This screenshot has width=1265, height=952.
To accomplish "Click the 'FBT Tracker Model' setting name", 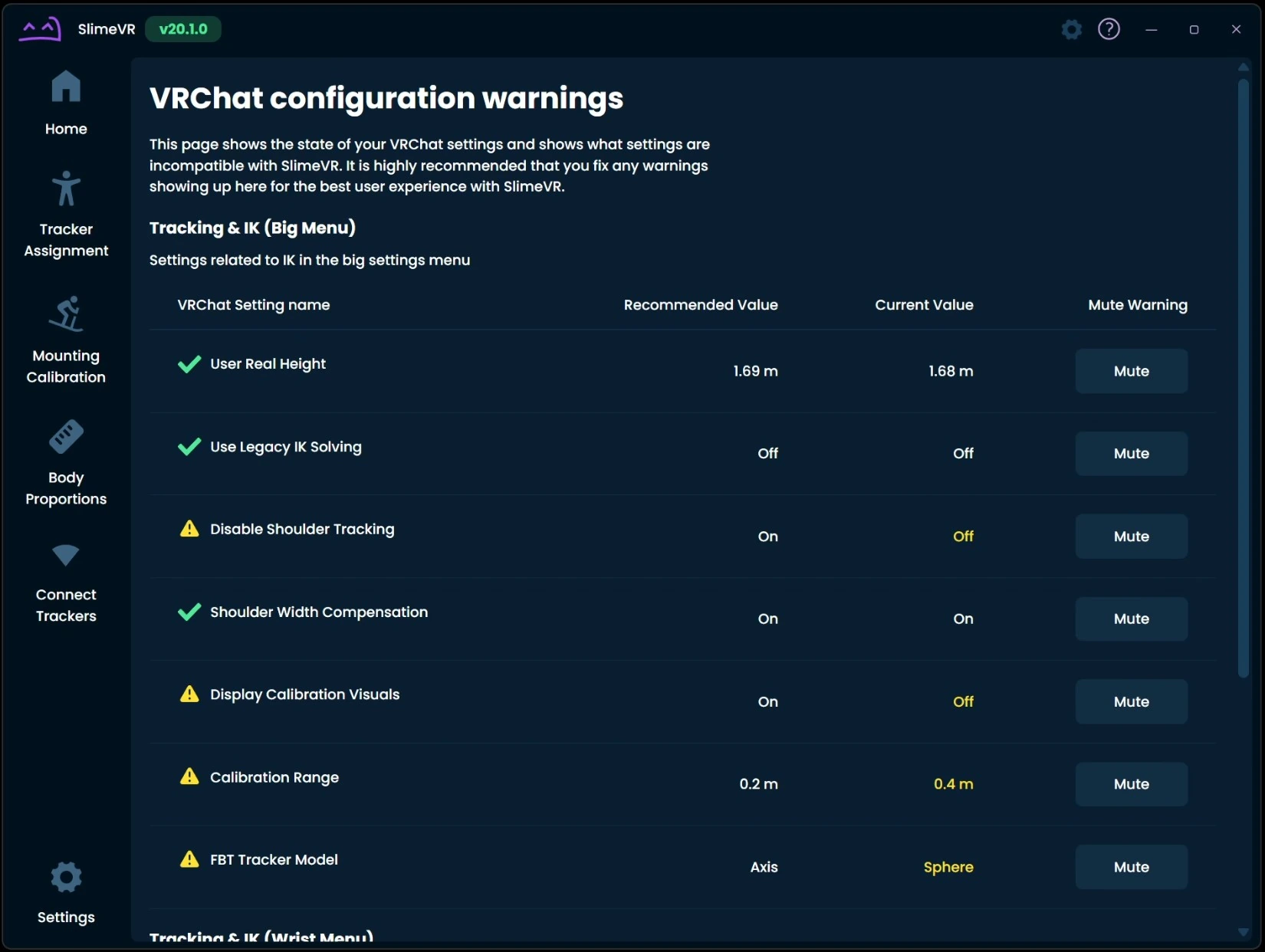I will [274, 860].
